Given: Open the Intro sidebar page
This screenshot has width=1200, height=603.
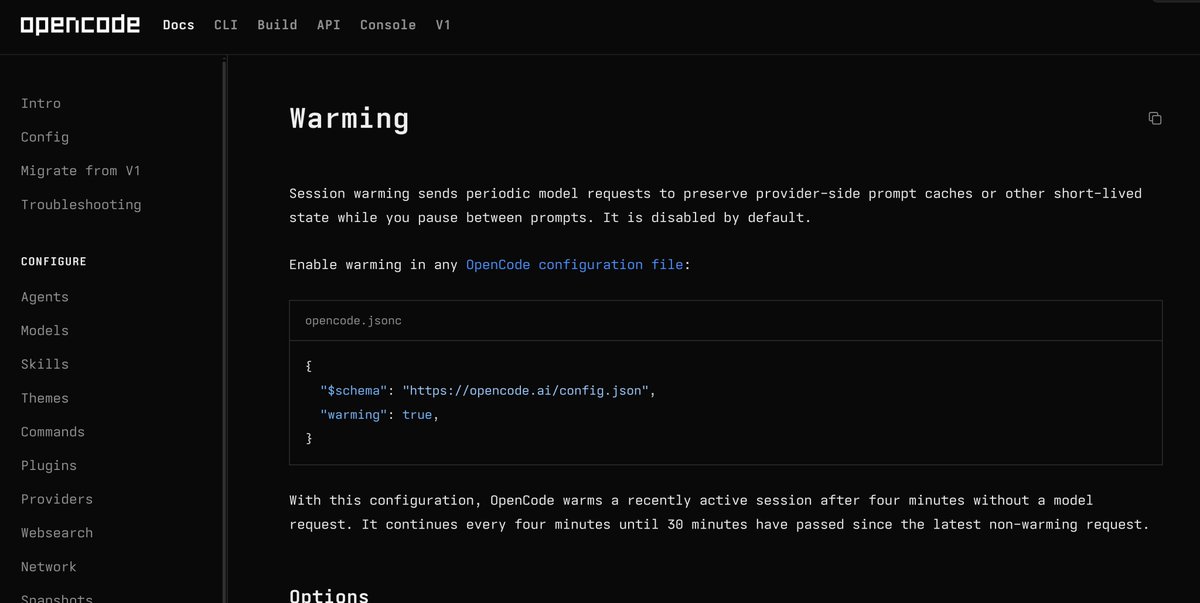Looking at the screenshot, I should (x=41, y=103).
